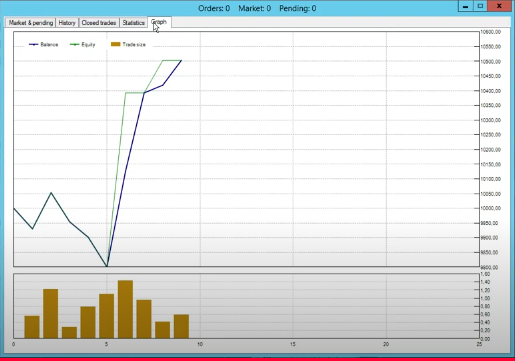Screen dimensions: 515x361
Task: Click the shortest trade size bar
Action: tap(69, 333)
